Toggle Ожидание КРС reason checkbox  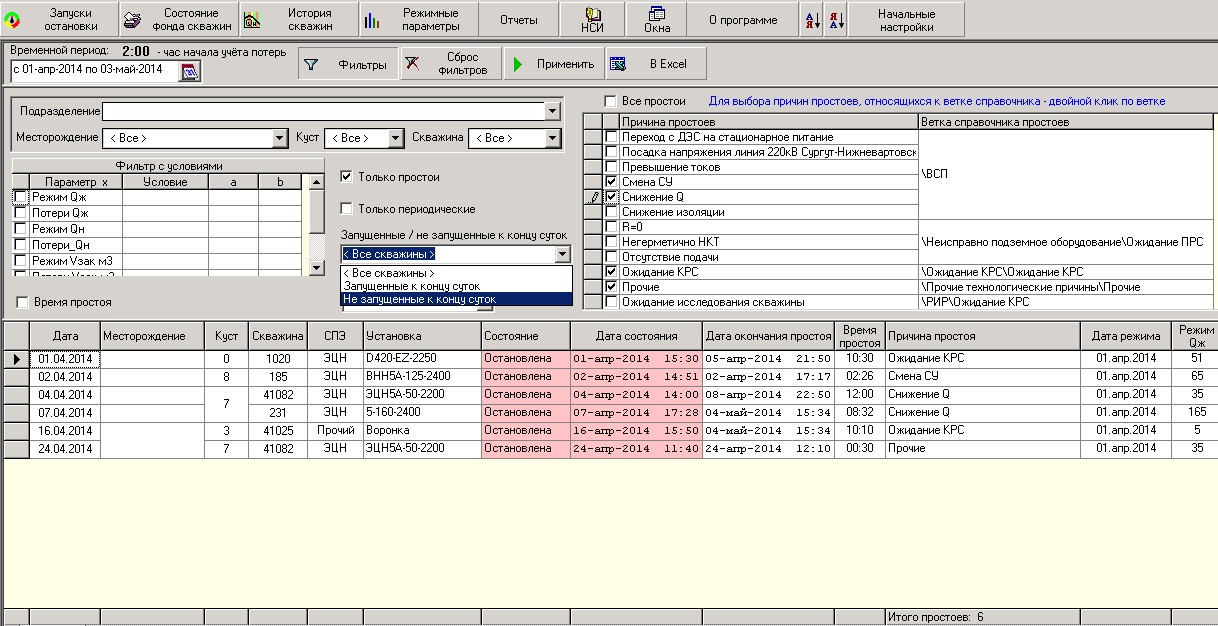611,272
